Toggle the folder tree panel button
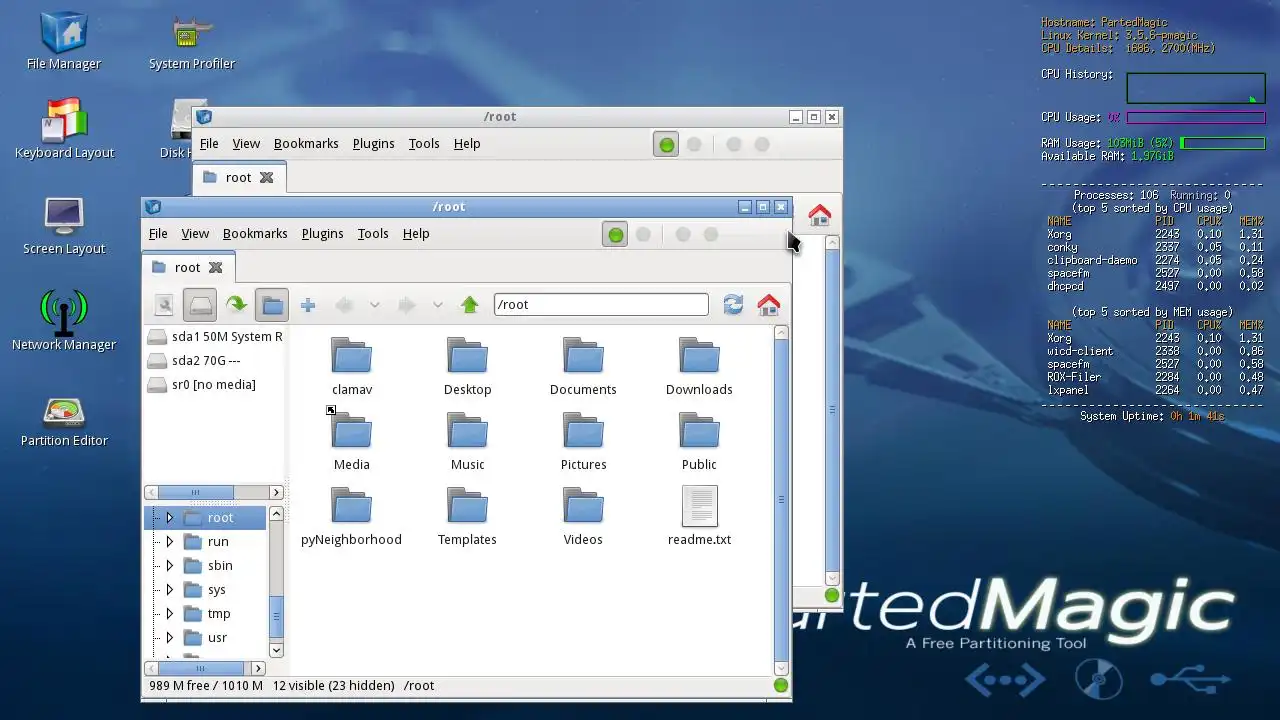This screenshot has width=1280, height=720. click(x=272, y=305)
